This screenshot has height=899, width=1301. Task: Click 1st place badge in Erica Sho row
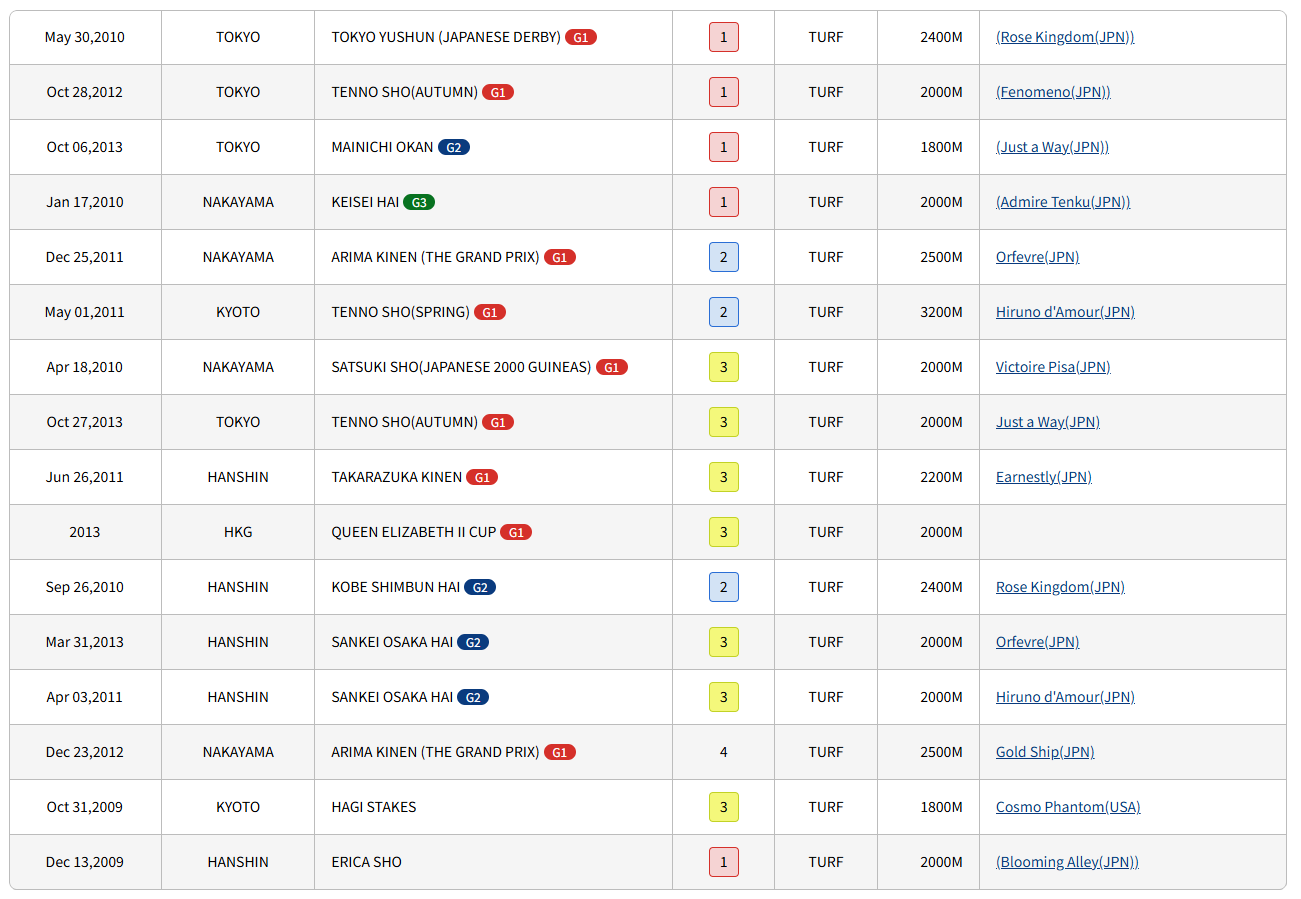tap(724, 862)
